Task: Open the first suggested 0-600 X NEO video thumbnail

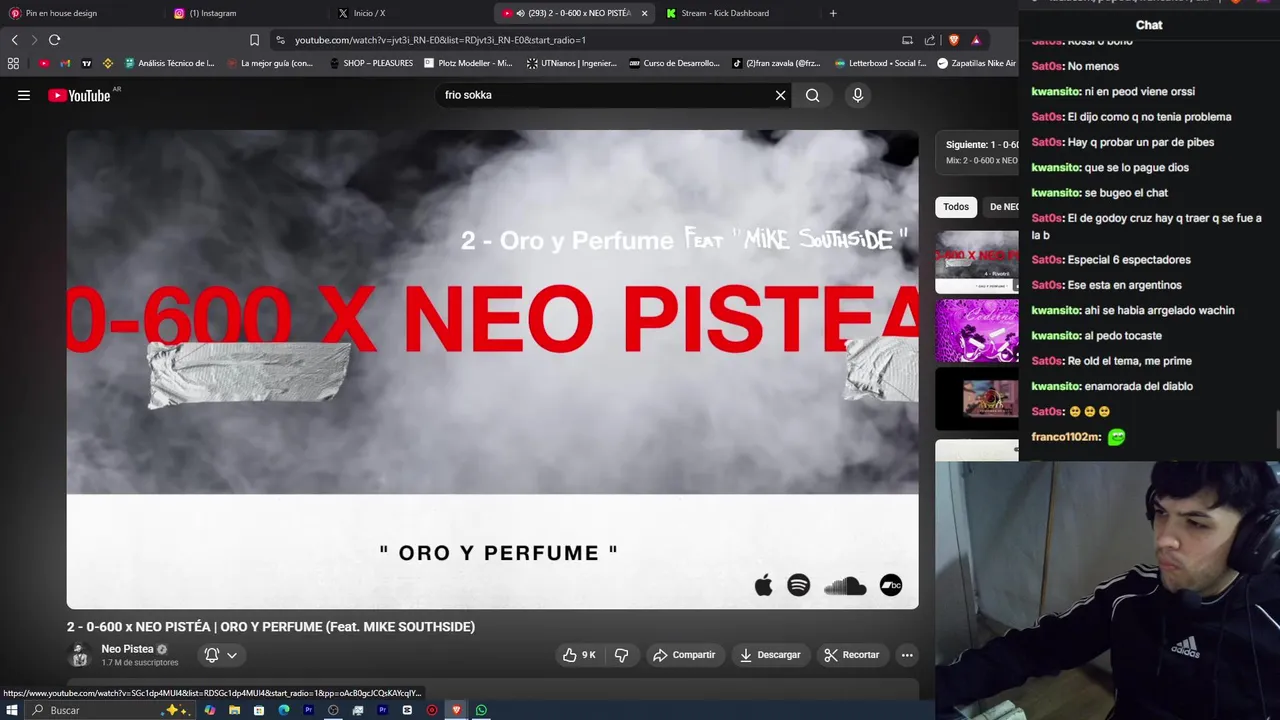Action: [x=977, y=262]
